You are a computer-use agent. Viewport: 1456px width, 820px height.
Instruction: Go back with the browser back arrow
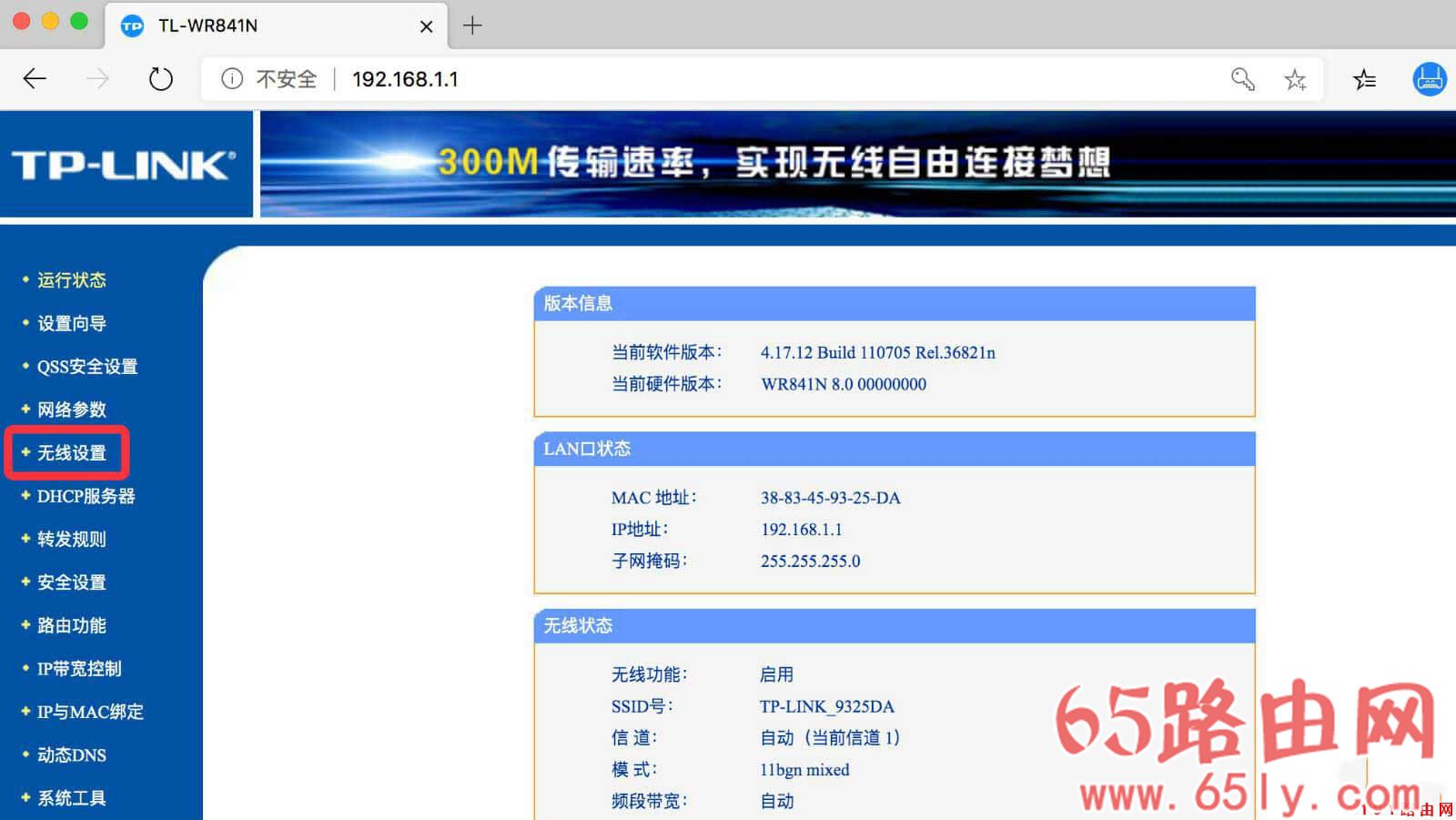35,79
